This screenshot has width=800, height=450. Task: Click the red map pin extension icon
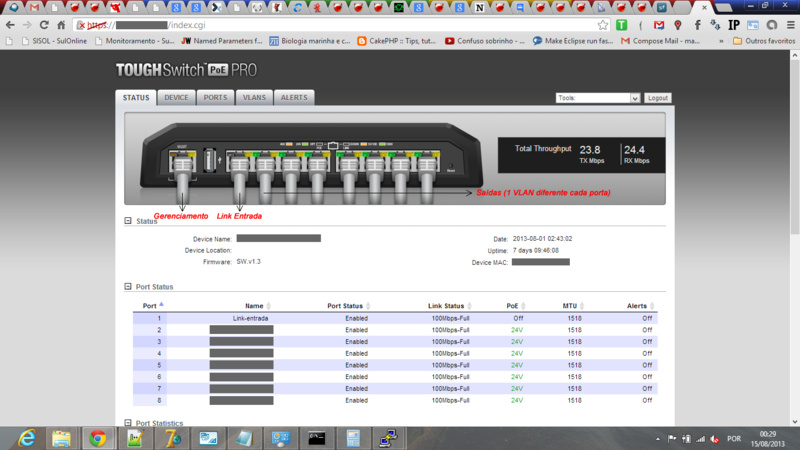[x=678, y=25]
